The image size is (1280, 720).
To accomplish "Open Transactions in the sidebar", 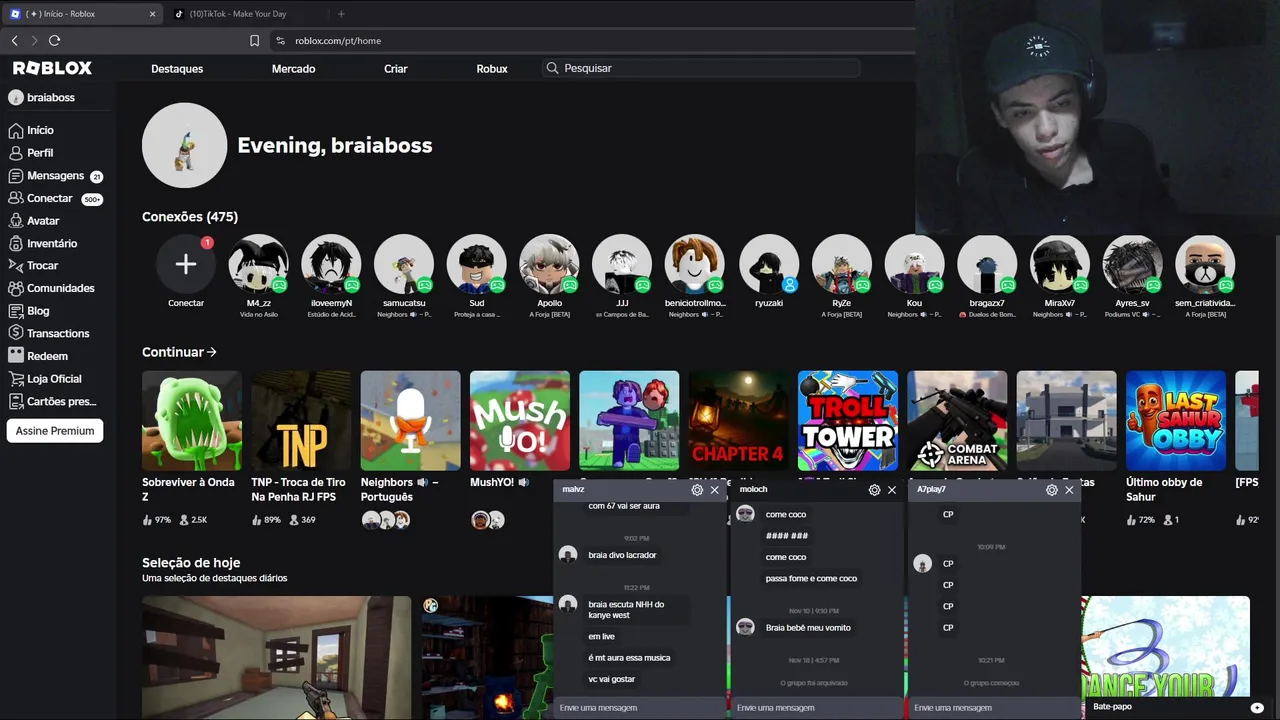I will (48, 333).
